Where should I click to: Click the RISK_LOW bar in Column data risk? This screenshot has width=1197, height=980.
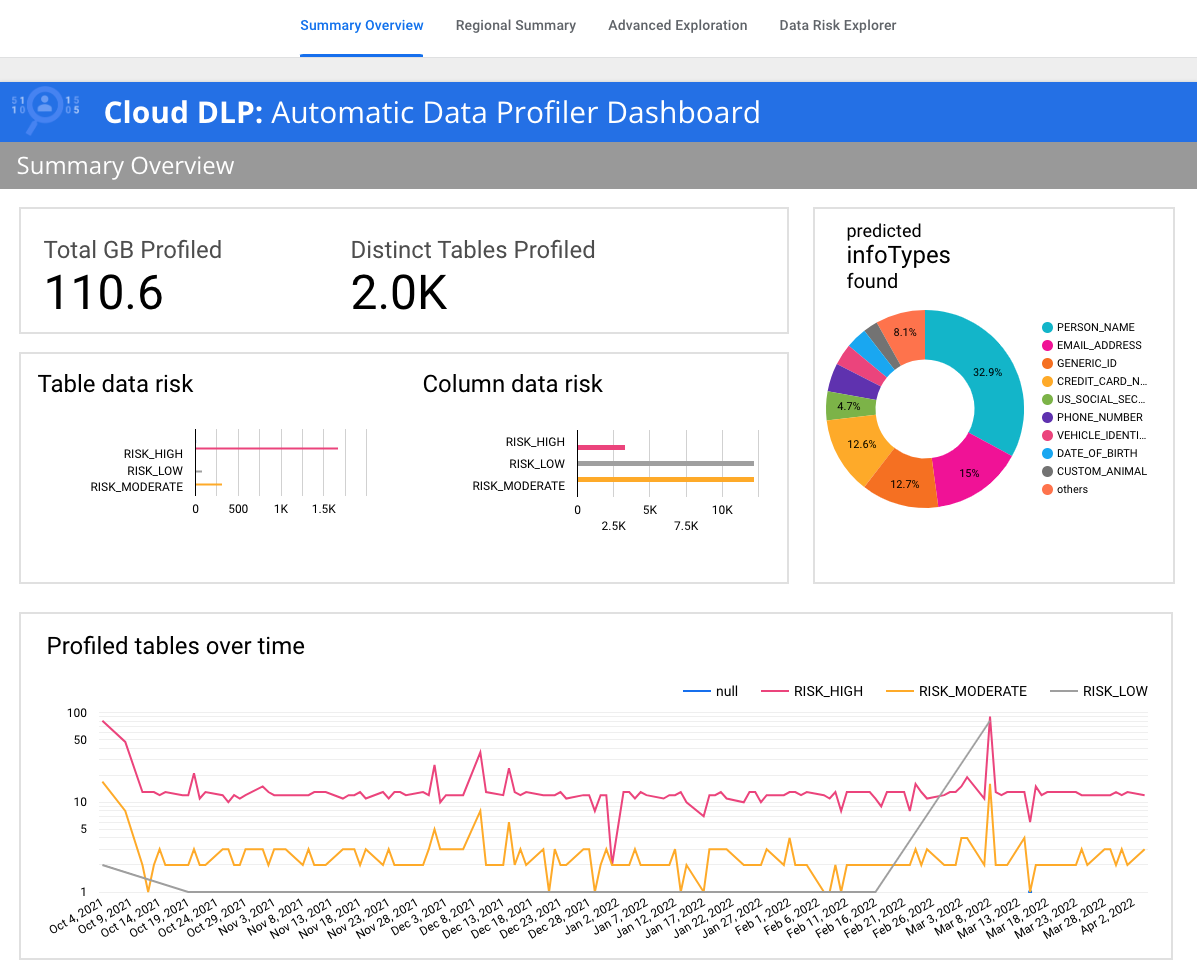pos(665,464)
